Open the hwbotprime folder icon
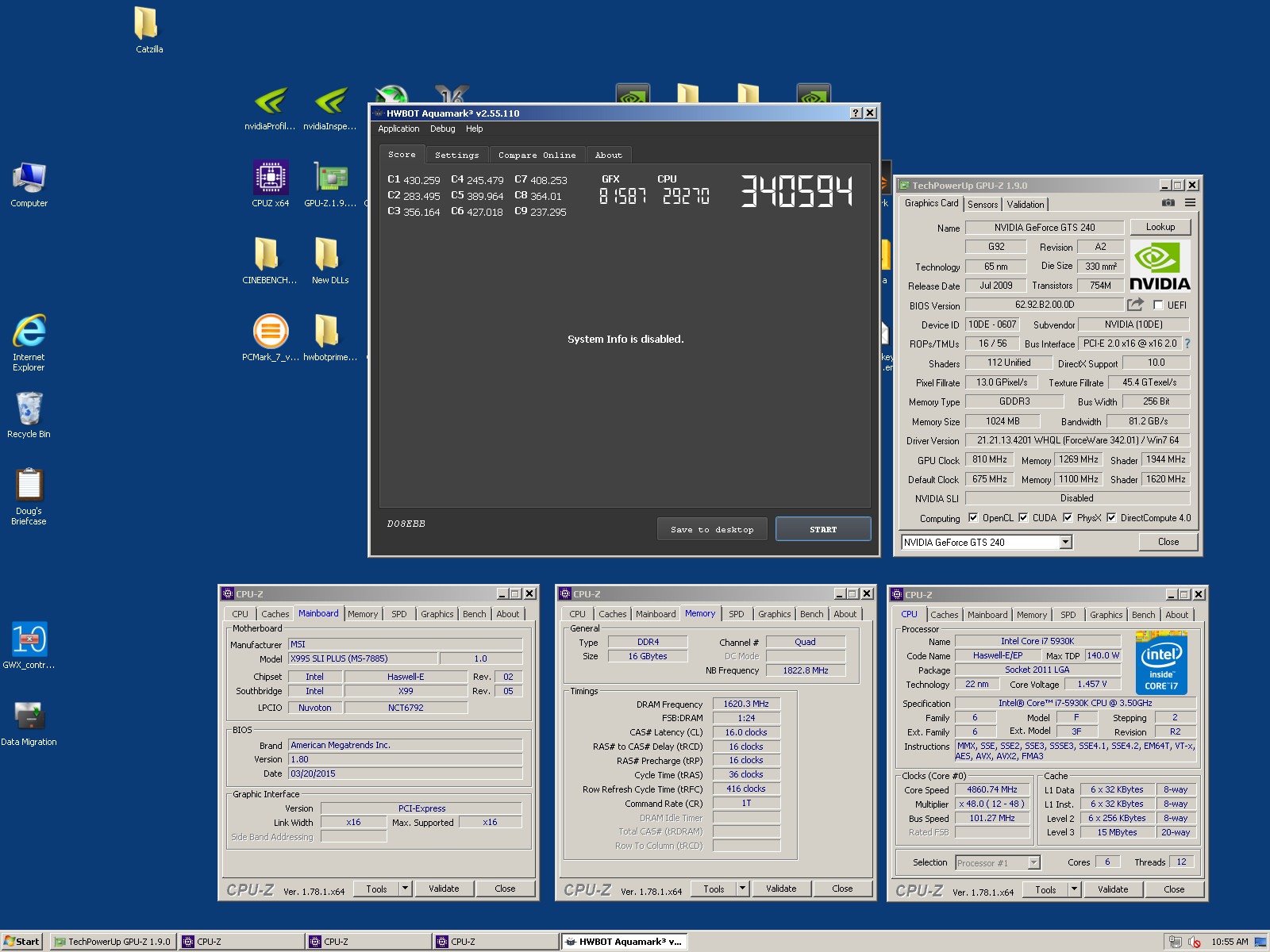1270x952 pixels. 330,338
